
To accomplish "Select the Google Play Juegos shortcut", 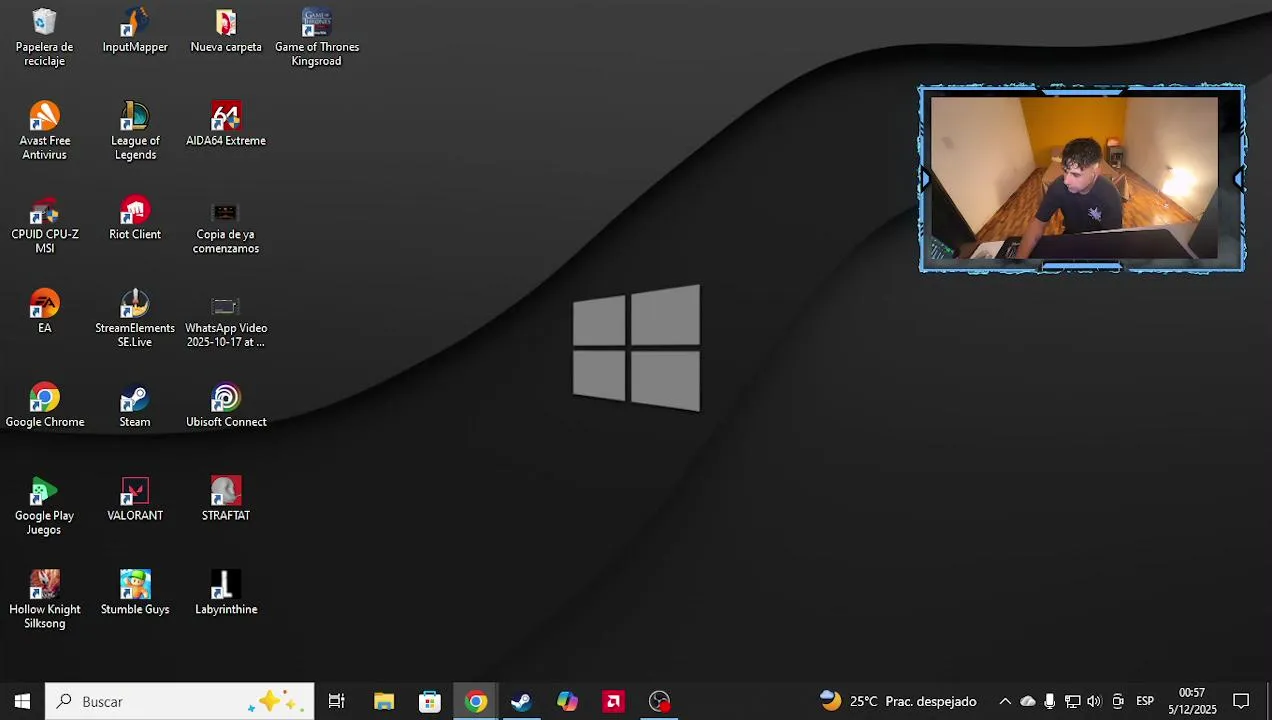I will [x=44, y=506].
